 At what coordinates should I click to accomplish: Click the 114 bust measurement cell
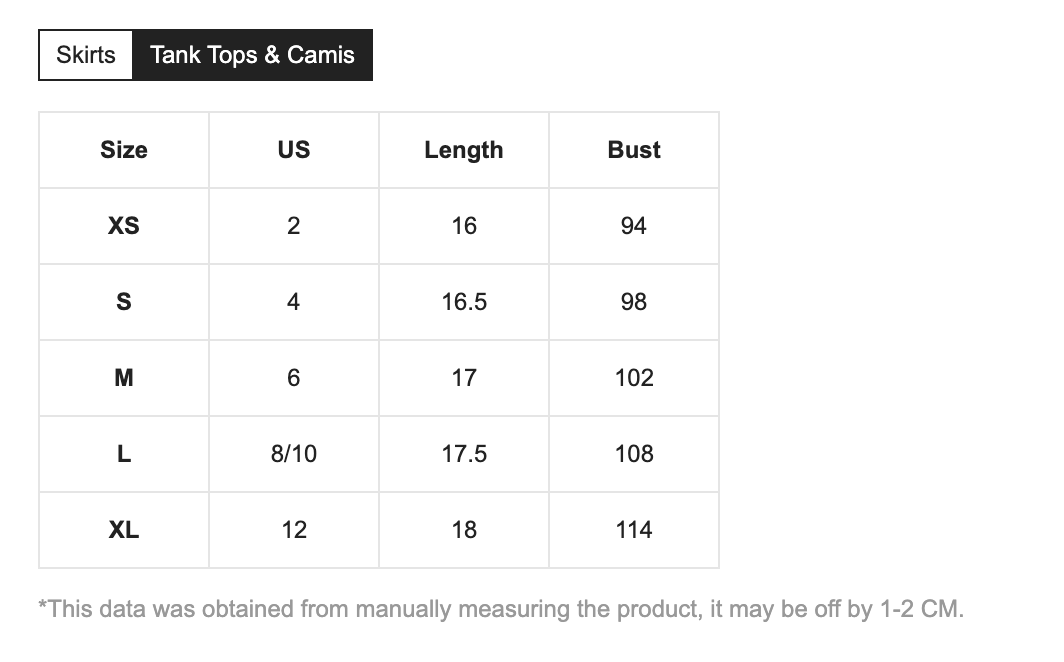(634, 530)
